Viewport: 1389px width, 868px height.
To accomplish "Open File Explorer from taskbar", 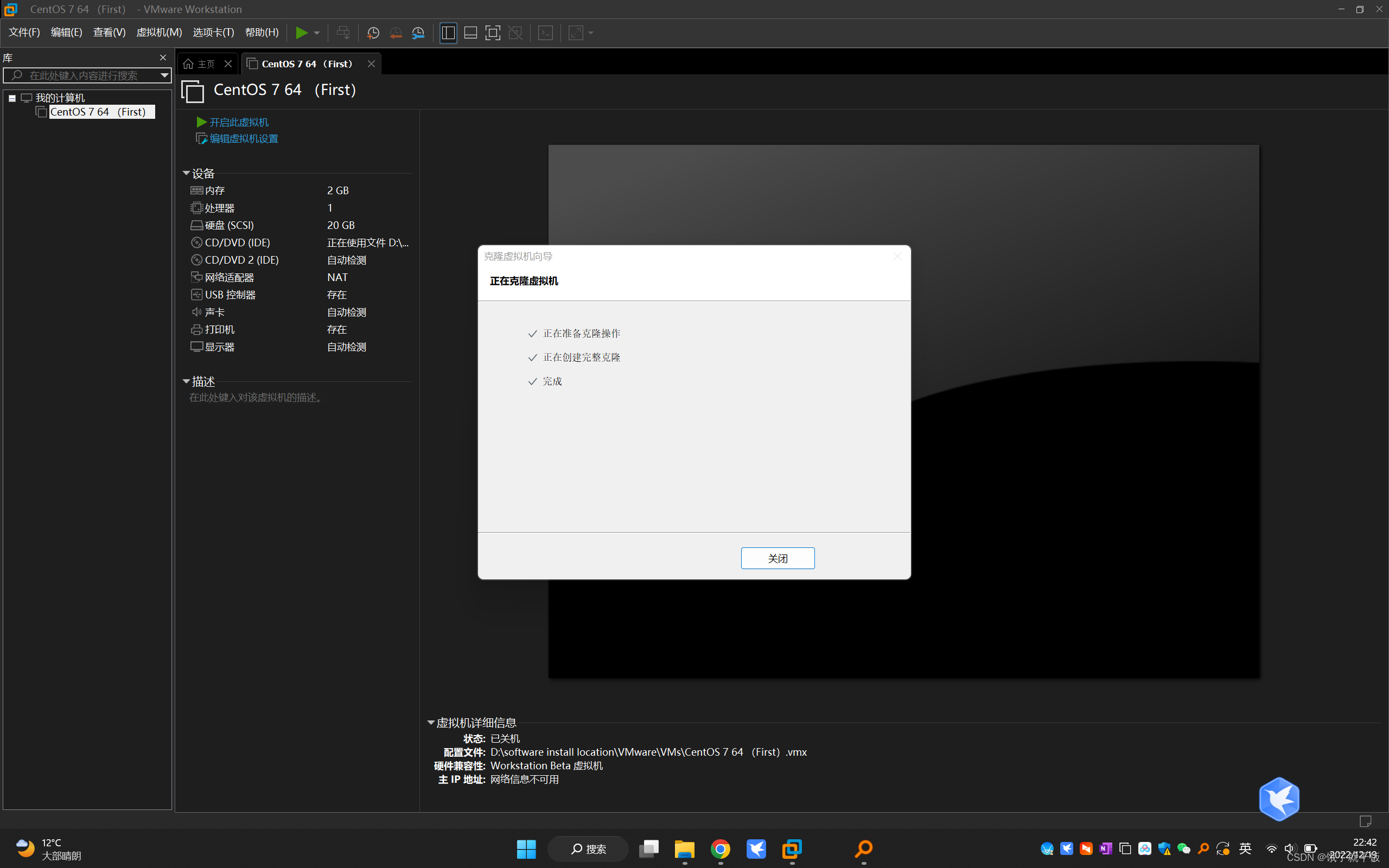I will click(x=685, y=849).
